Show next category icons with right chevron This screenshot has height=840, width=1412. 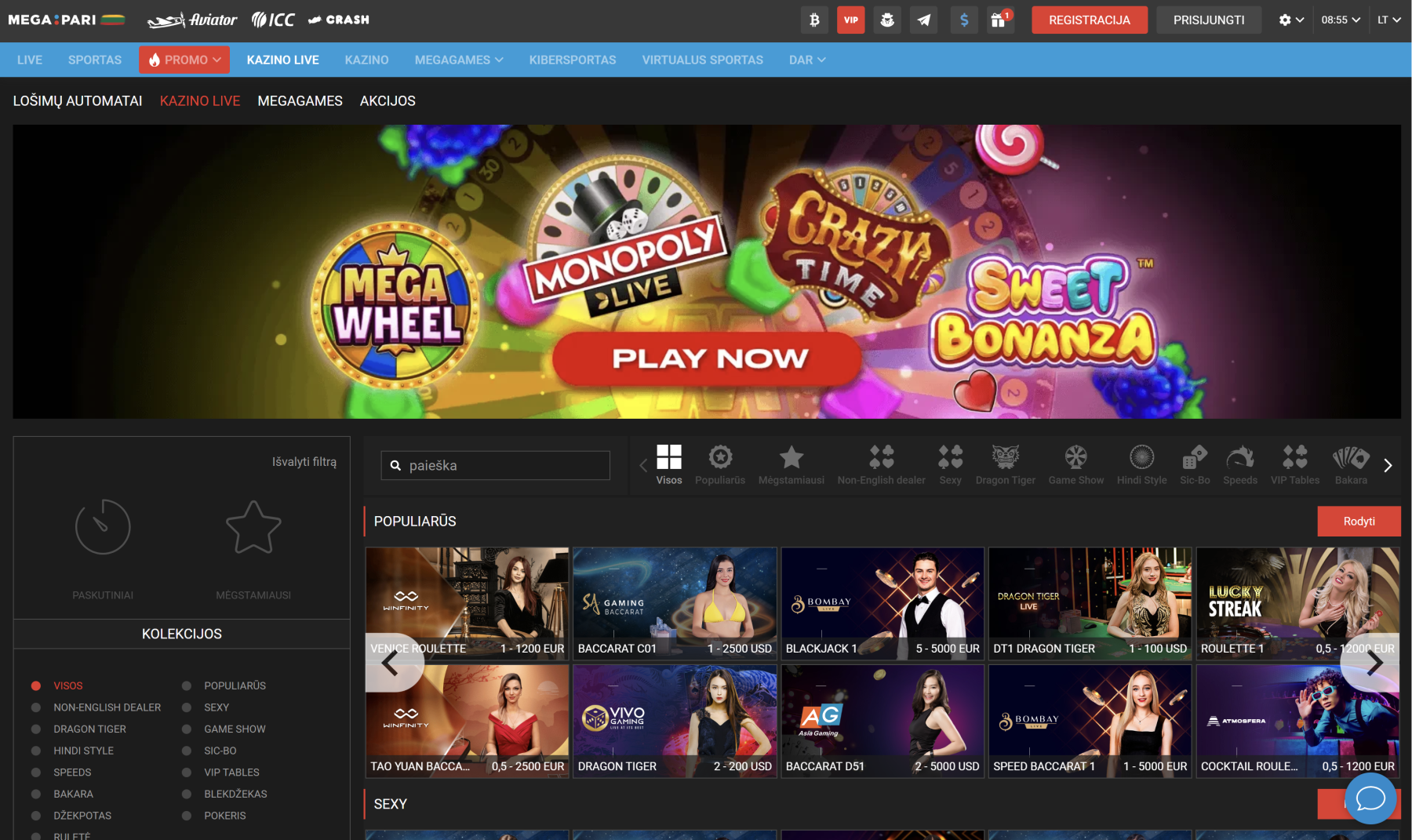[x=1388, y=465]
